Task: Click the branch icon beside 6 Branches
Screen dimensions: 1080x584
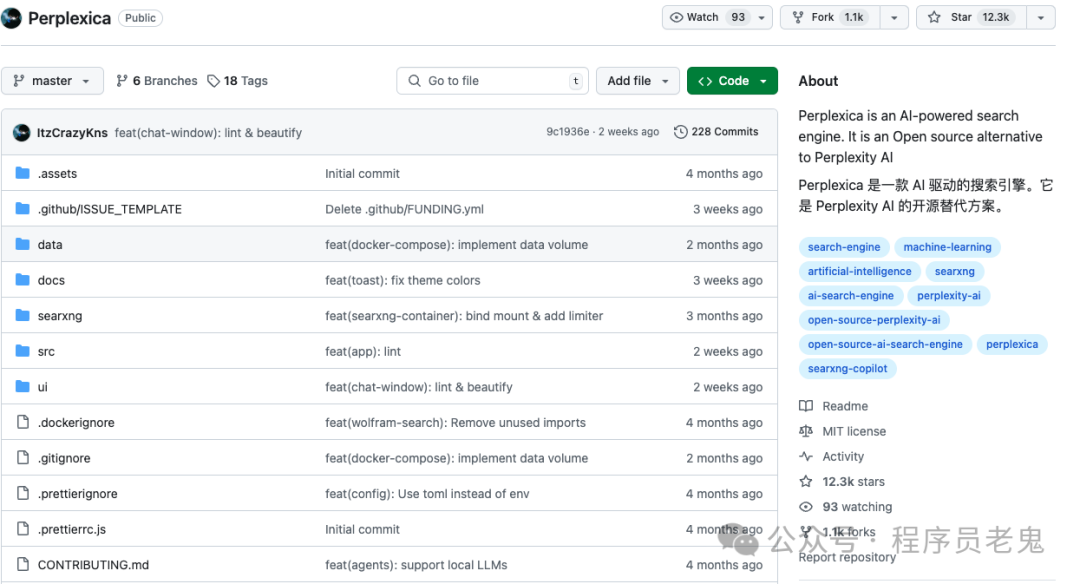Action: click(x=122, y=81)
